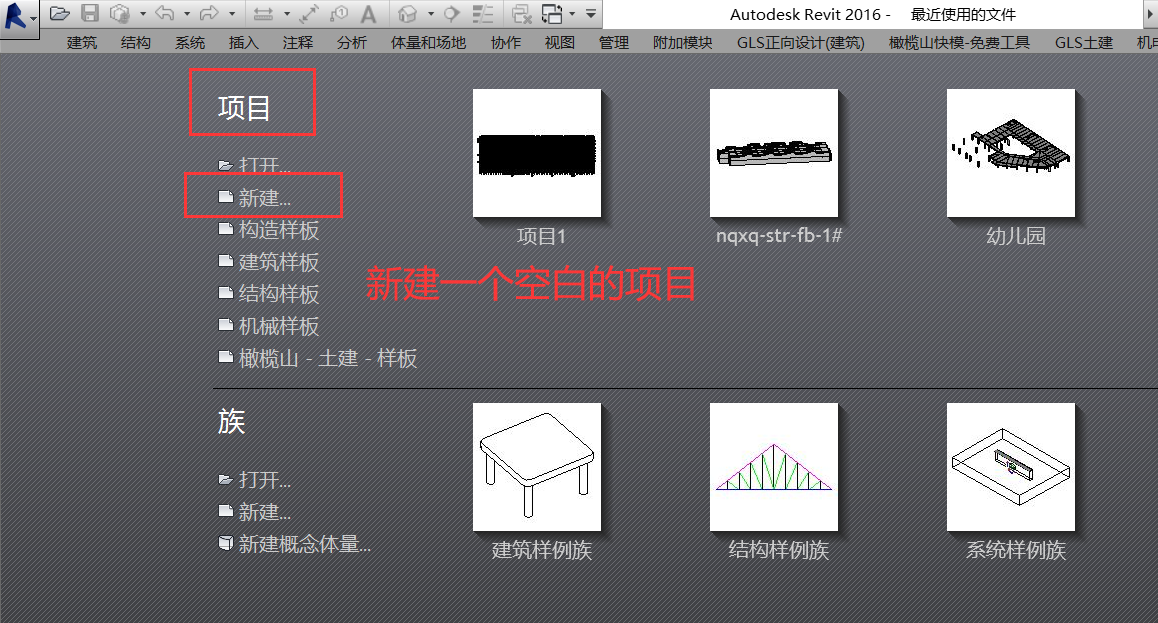The image size is (1158, 623).
Task: Open the Customize Quick Access Toolbar dropdown
Action: pos(591,14)
